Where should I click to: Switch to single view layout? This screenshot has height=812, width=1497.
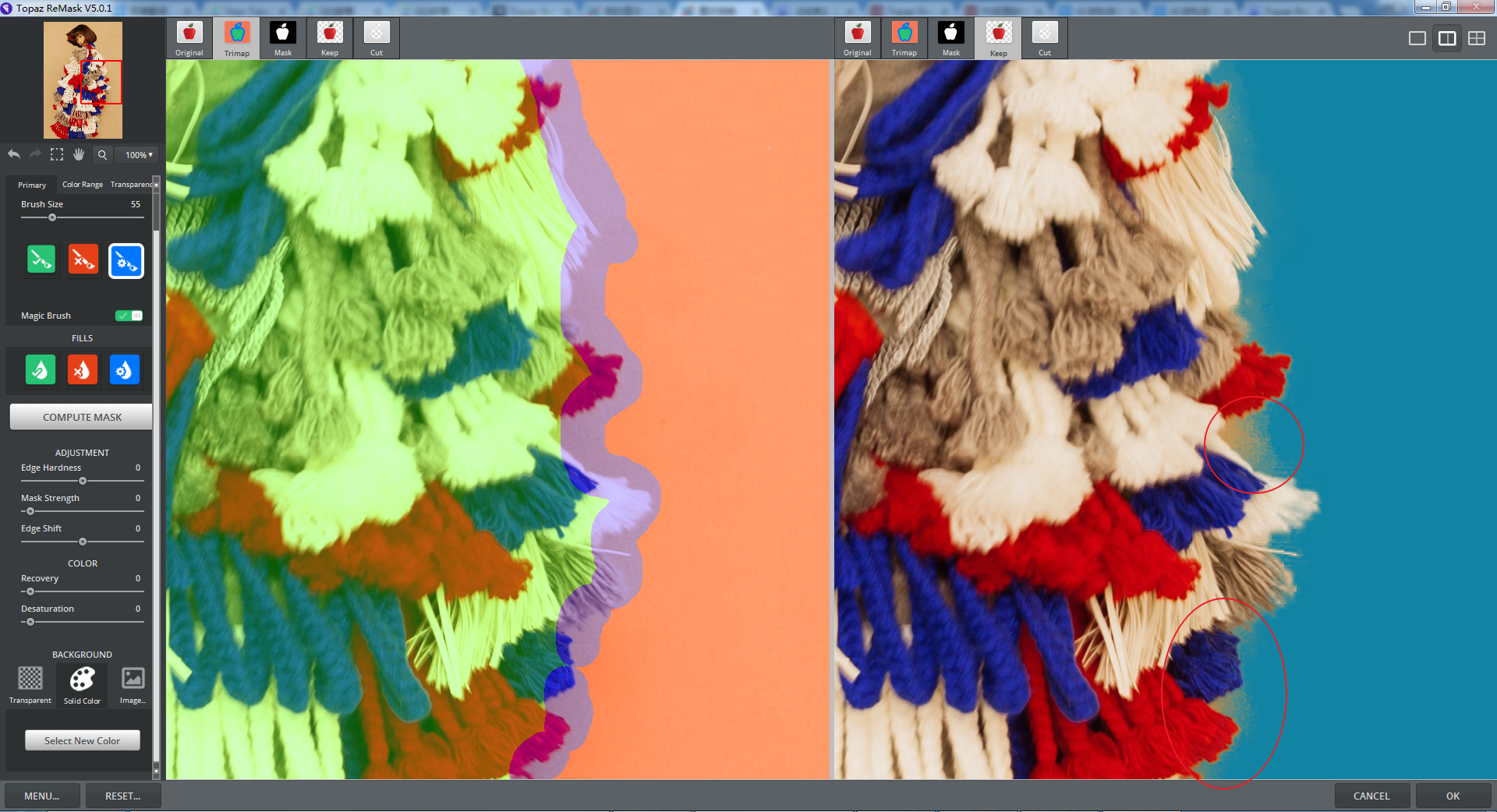[x=1417, y=38]
